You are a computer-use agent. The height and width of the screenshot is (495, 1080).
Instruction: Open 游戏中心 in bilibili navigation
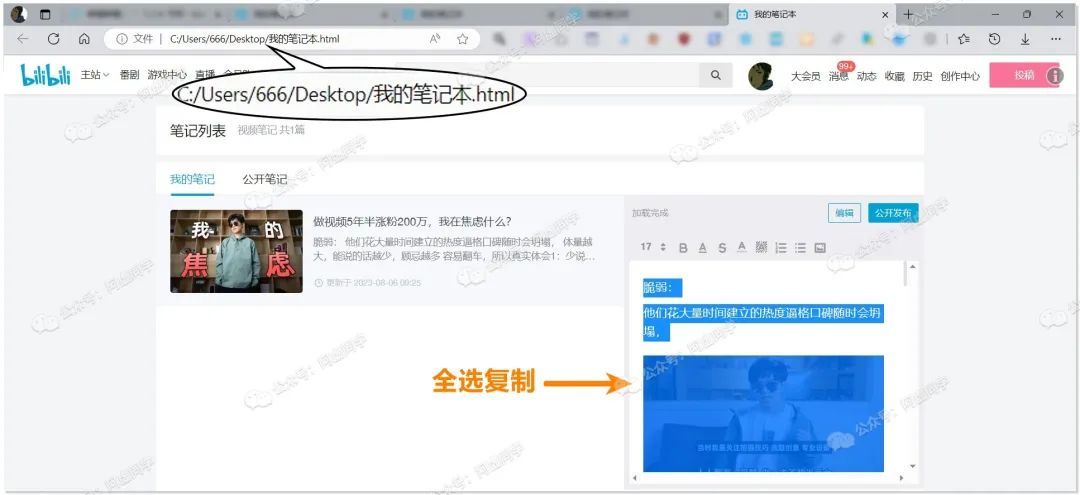tap(167, 75)
